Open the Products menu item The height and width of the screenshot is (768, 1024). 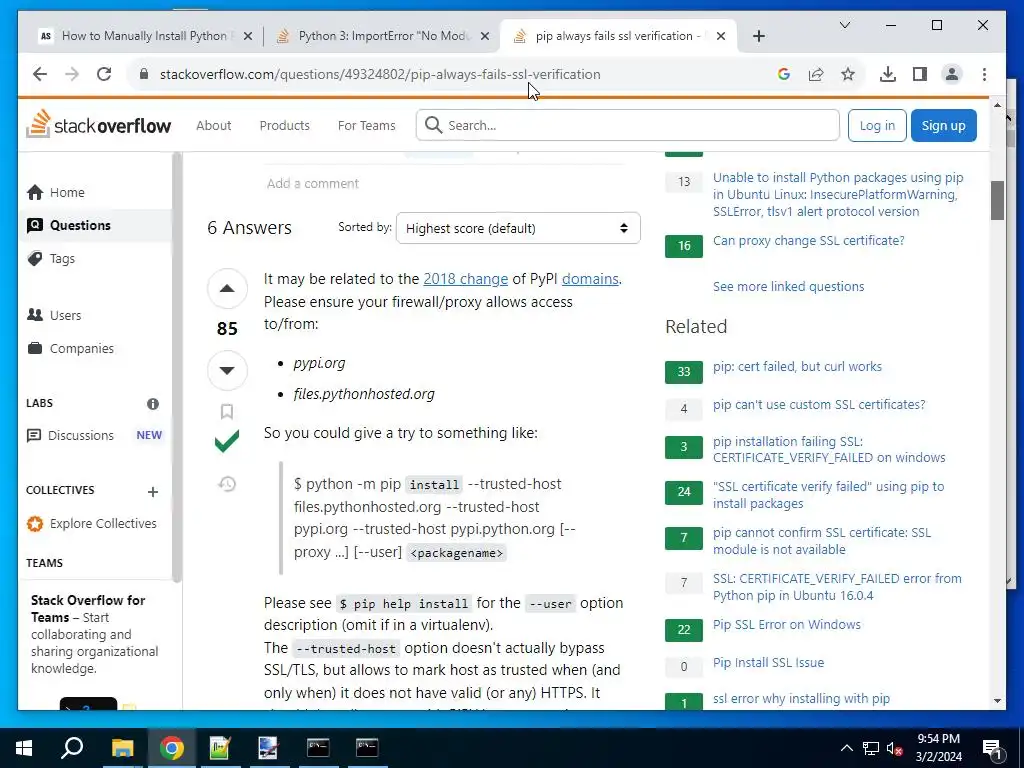284,125
